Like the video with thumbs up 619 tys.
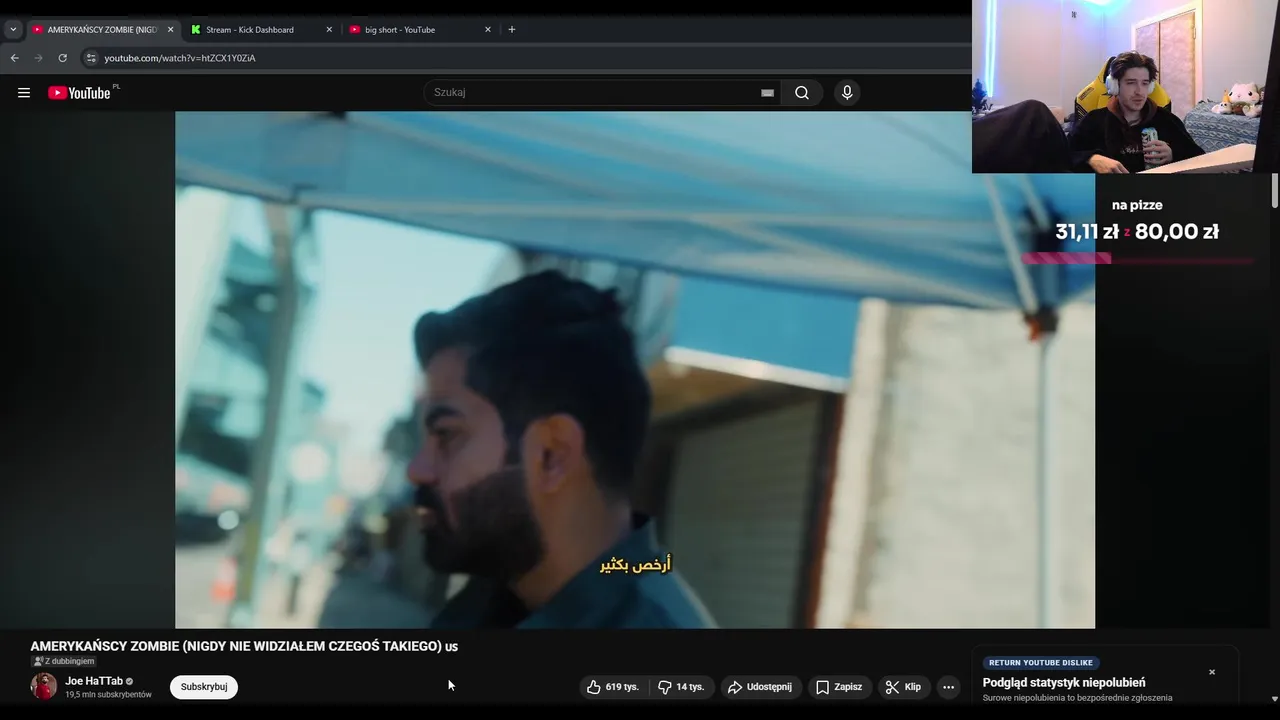The height and width of the screenshot is (720, 1280). coord(613,687)
